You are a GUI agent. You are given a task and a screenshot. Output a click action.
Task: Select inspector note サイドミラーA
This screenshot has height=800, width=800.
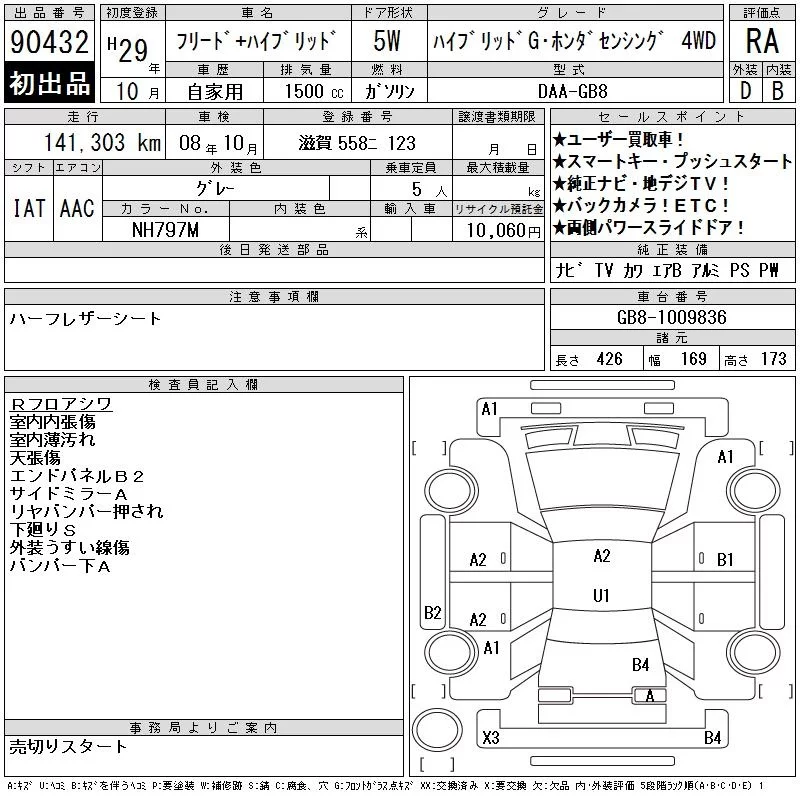(x=68, y=494)
